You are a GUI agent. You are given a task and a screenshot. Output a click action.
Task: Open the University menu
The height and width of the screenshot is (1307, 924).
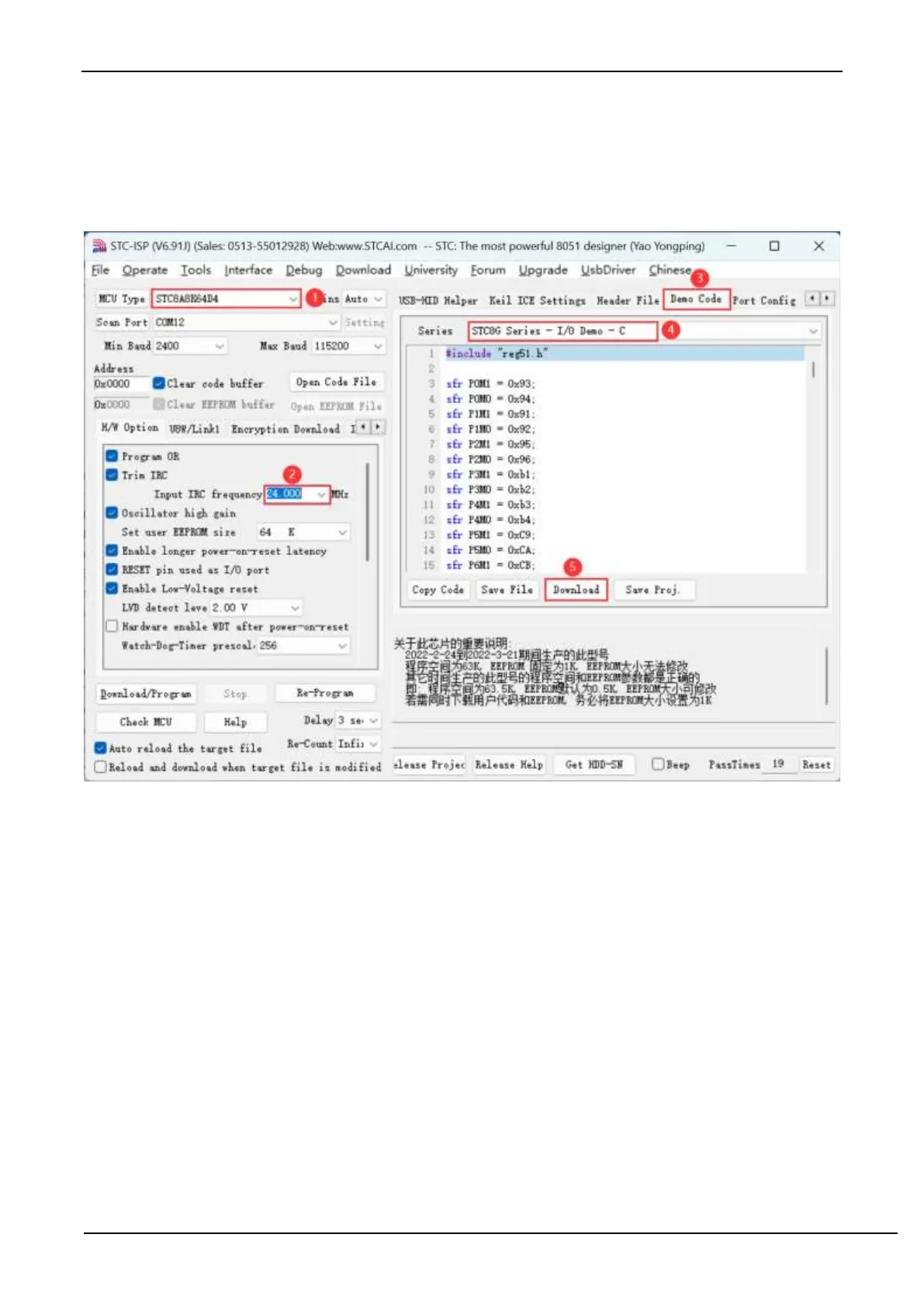click(x=431, y=270)
